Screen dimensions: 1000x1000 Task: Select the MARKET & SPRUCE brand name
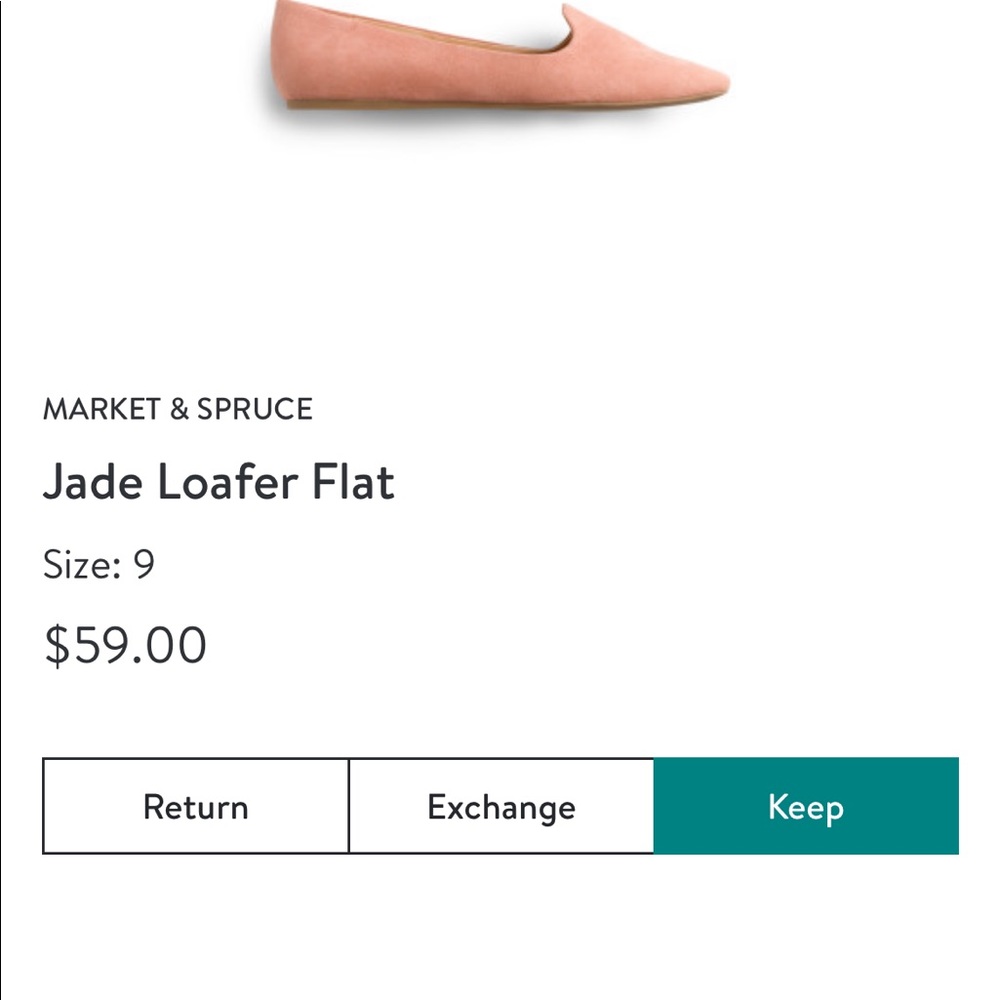click(178, 408)
